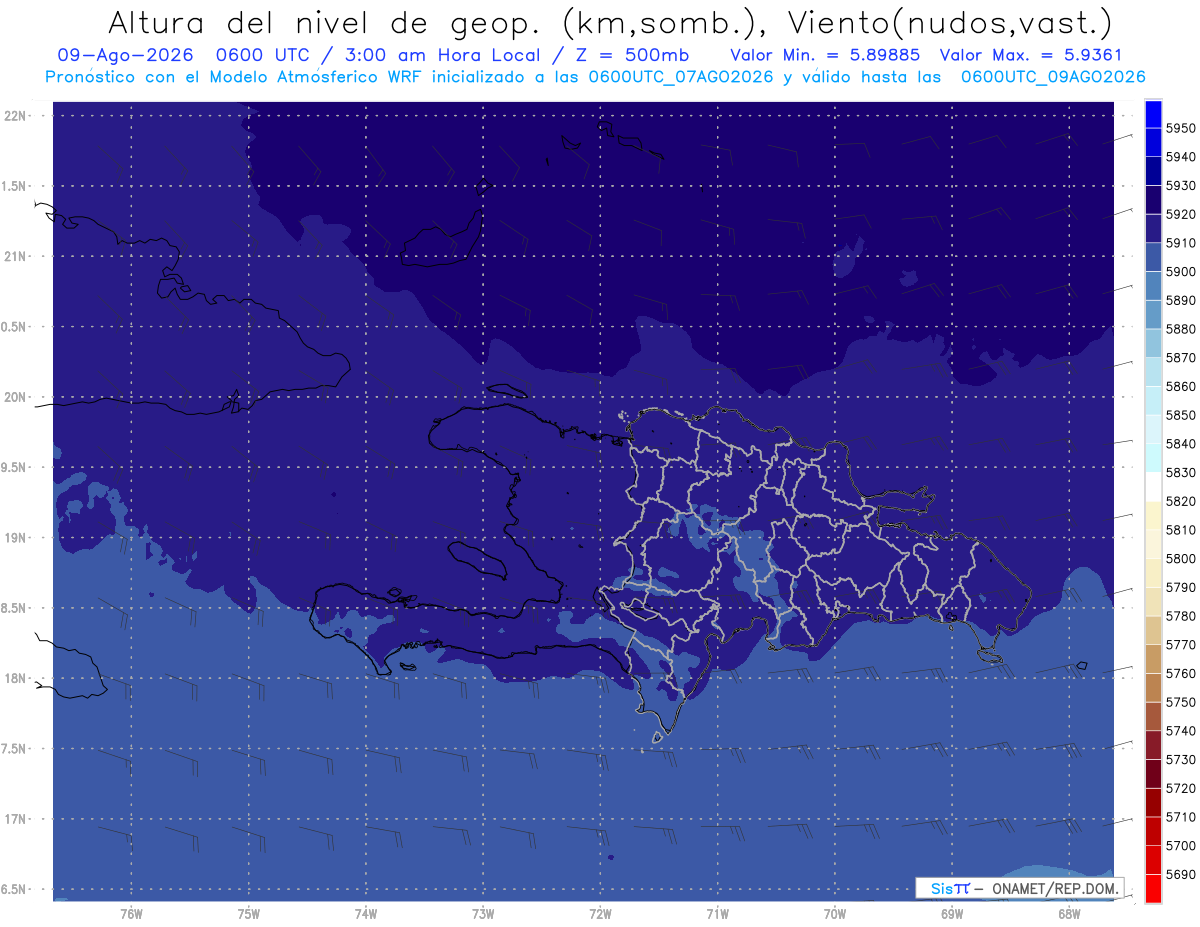This screenshot has height=927, width=1200.
Task: Click the 5840 legend value
Action: click(1180, 444)
